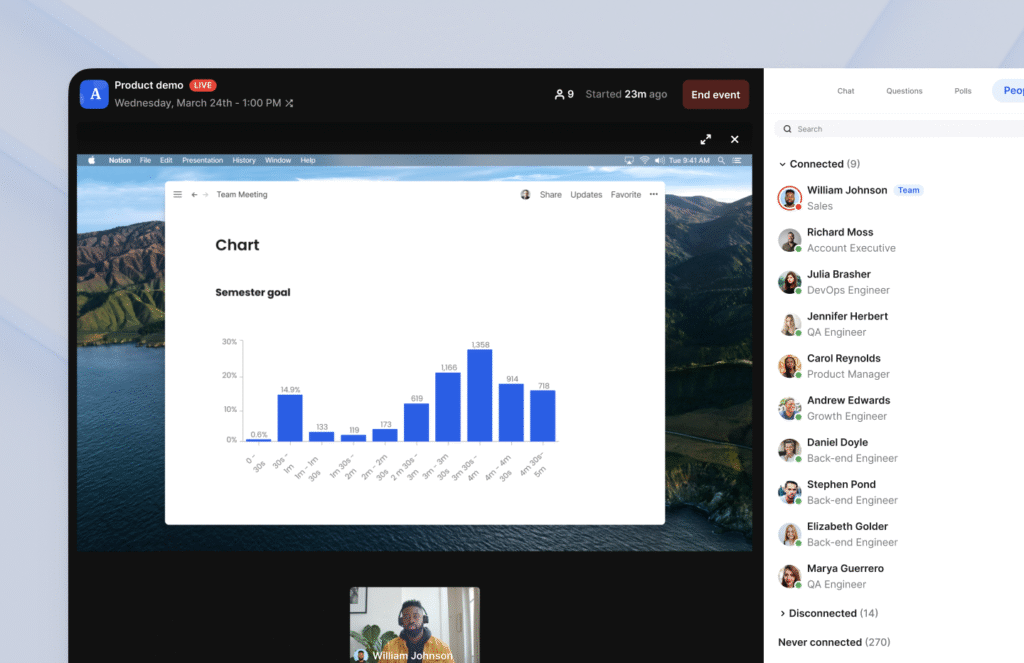Image resolution: width=1024 pixels, height=663 pixels.
Task: Expand the shared screen to fullscreen
Action: point(705,139)
